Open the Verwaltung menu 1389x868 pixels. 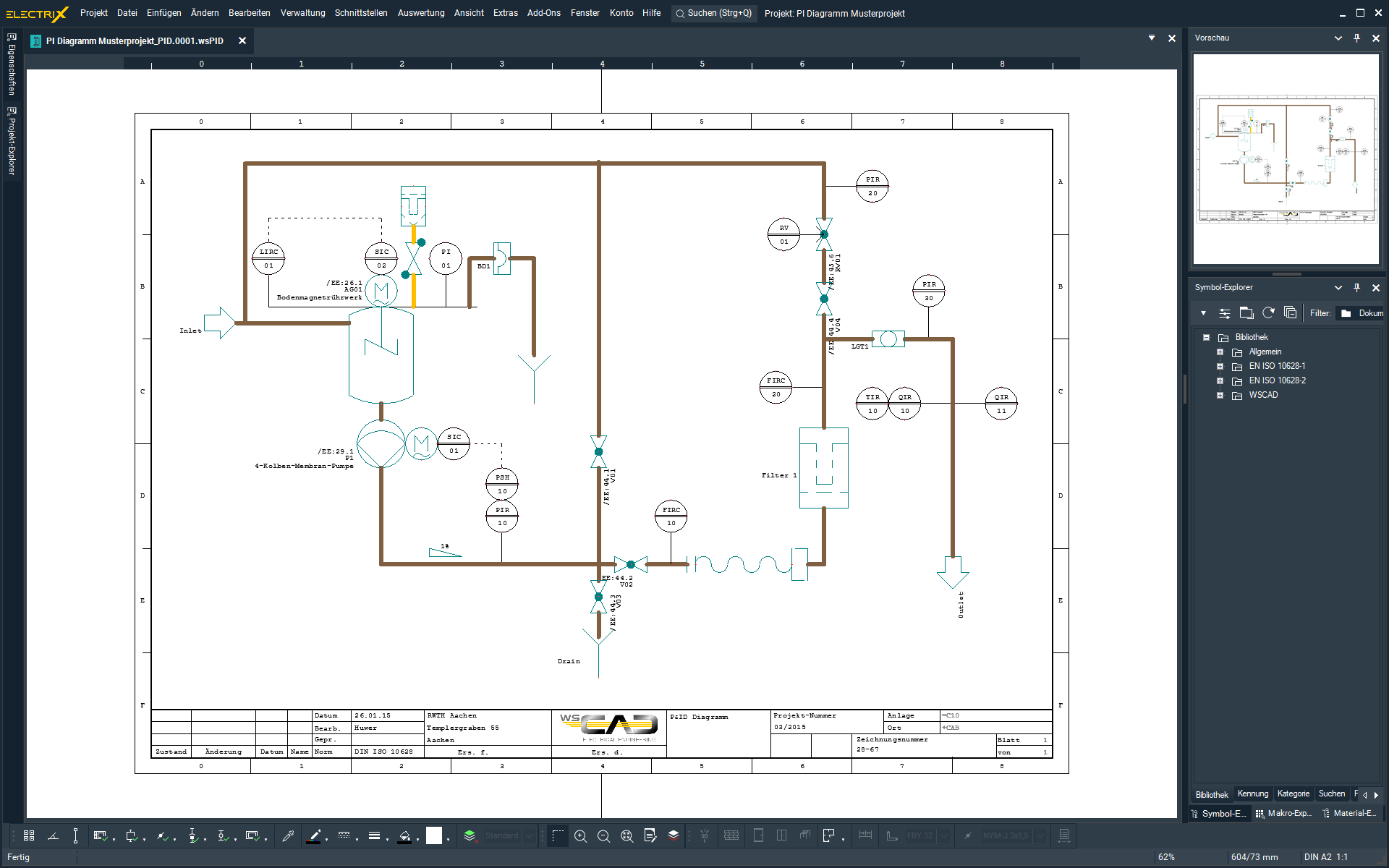pyautogui.click(x=302, y=13)
